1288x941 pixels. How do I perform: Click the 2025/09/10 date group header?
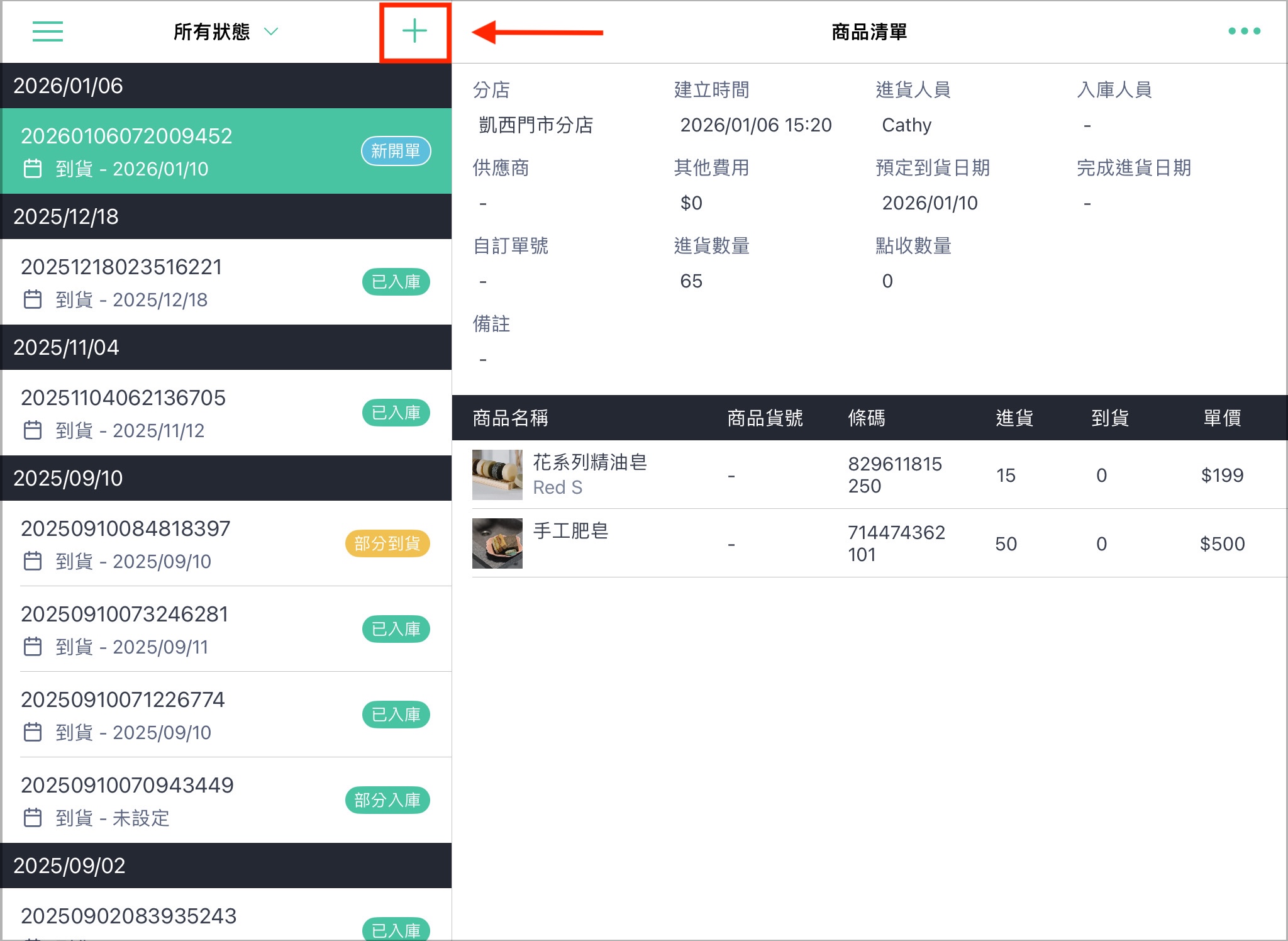[x=226, y=478]
